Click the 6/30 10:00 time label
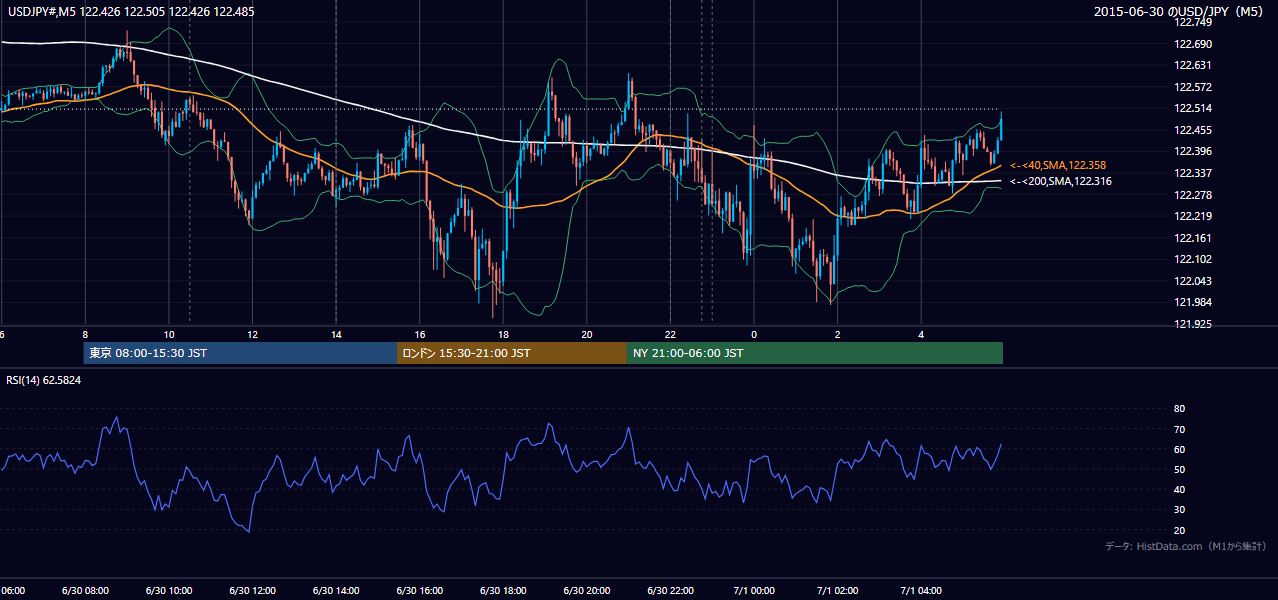 tap(169, 591)
